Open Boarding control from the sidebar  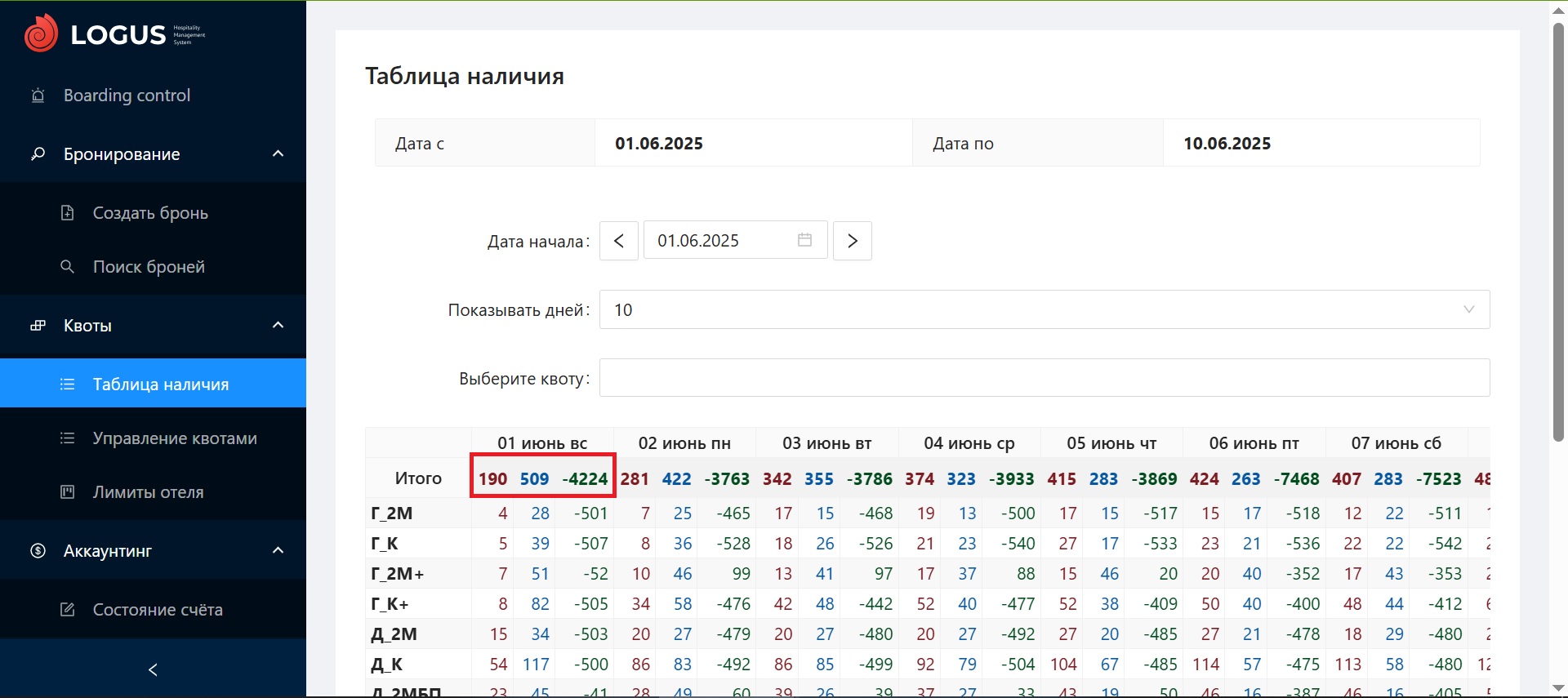(x=127, y=96)
